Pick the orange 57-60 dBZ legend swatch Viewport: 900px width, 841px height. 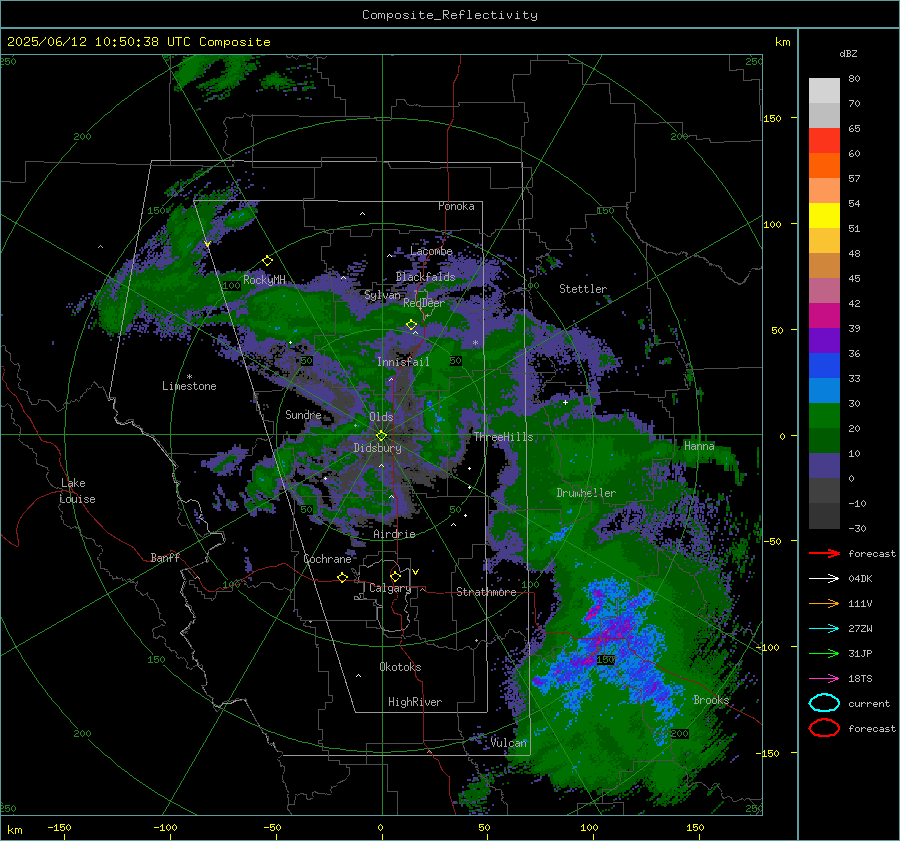point(824,166)
